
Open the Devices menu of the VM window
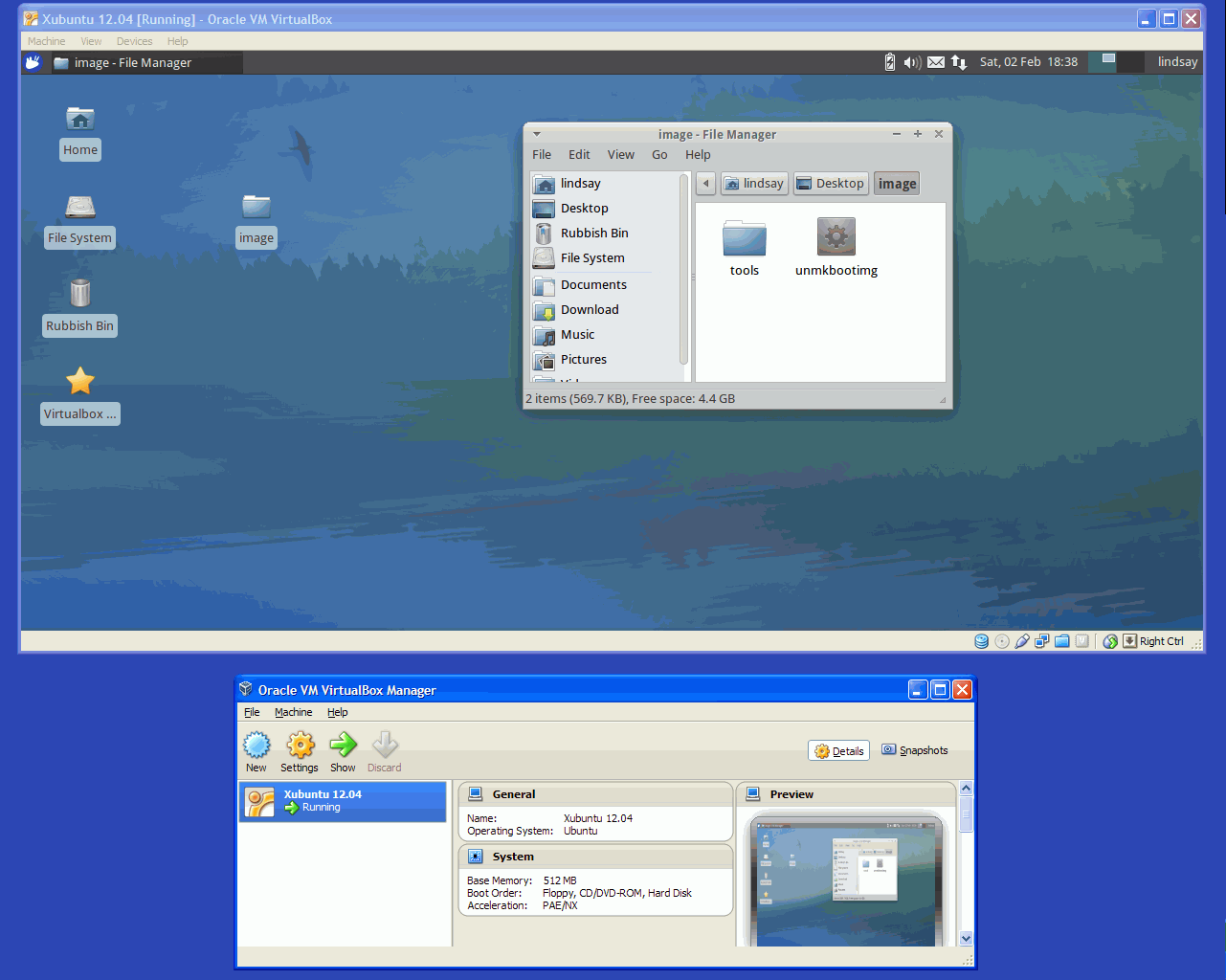click(x=134, y=41)
